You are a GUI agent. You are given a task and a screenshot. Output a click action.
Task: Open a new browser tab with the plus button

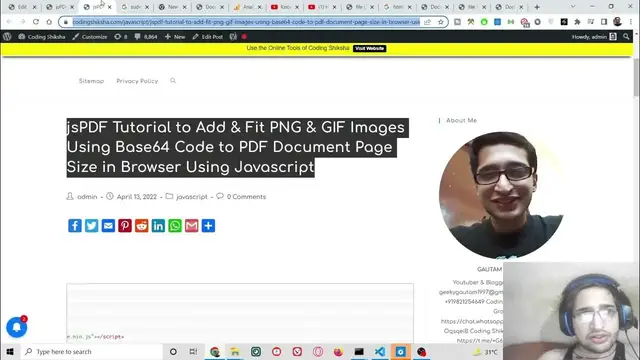(537, 7)
